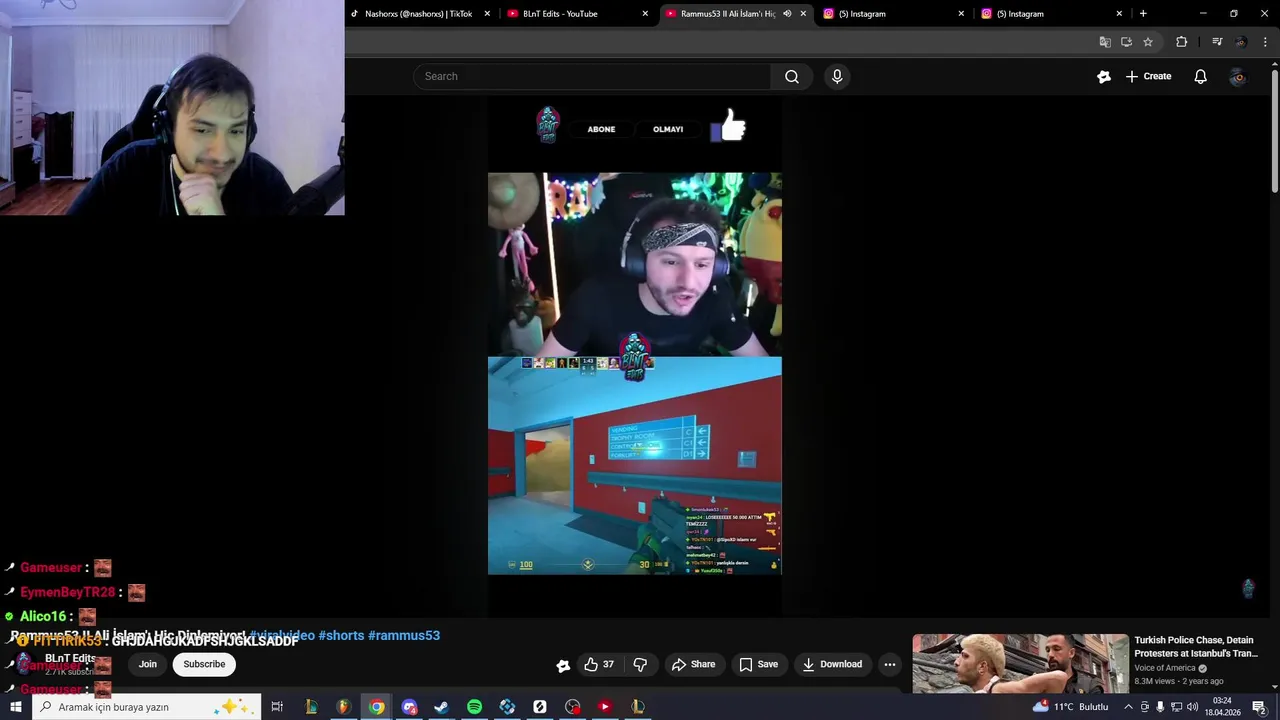Open the three-dot more actions button
Screen dimensions: 1280x720
(889, 664)
